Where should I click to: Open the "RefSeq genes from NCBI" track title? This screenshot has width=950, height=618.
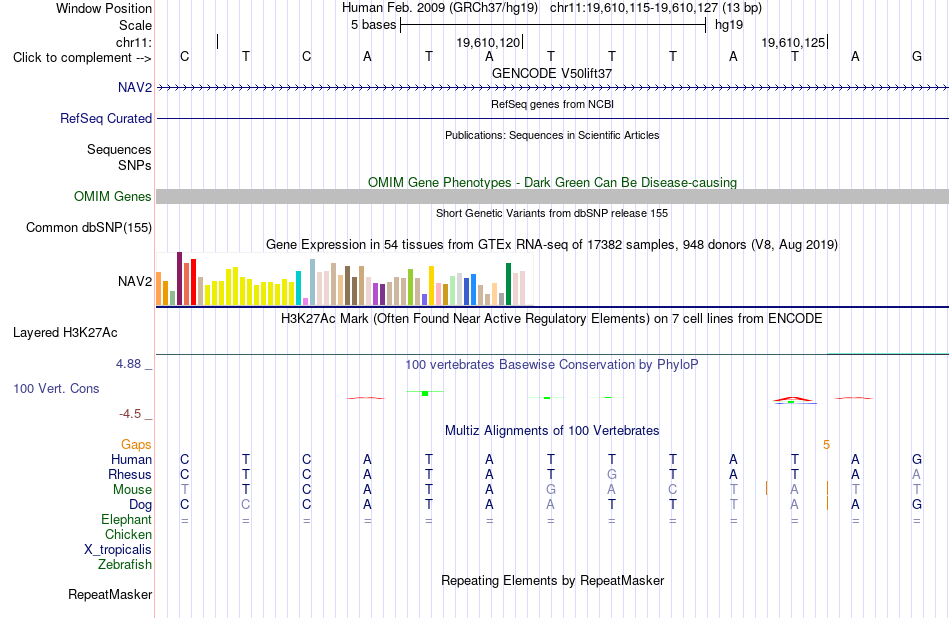[552, 104]
